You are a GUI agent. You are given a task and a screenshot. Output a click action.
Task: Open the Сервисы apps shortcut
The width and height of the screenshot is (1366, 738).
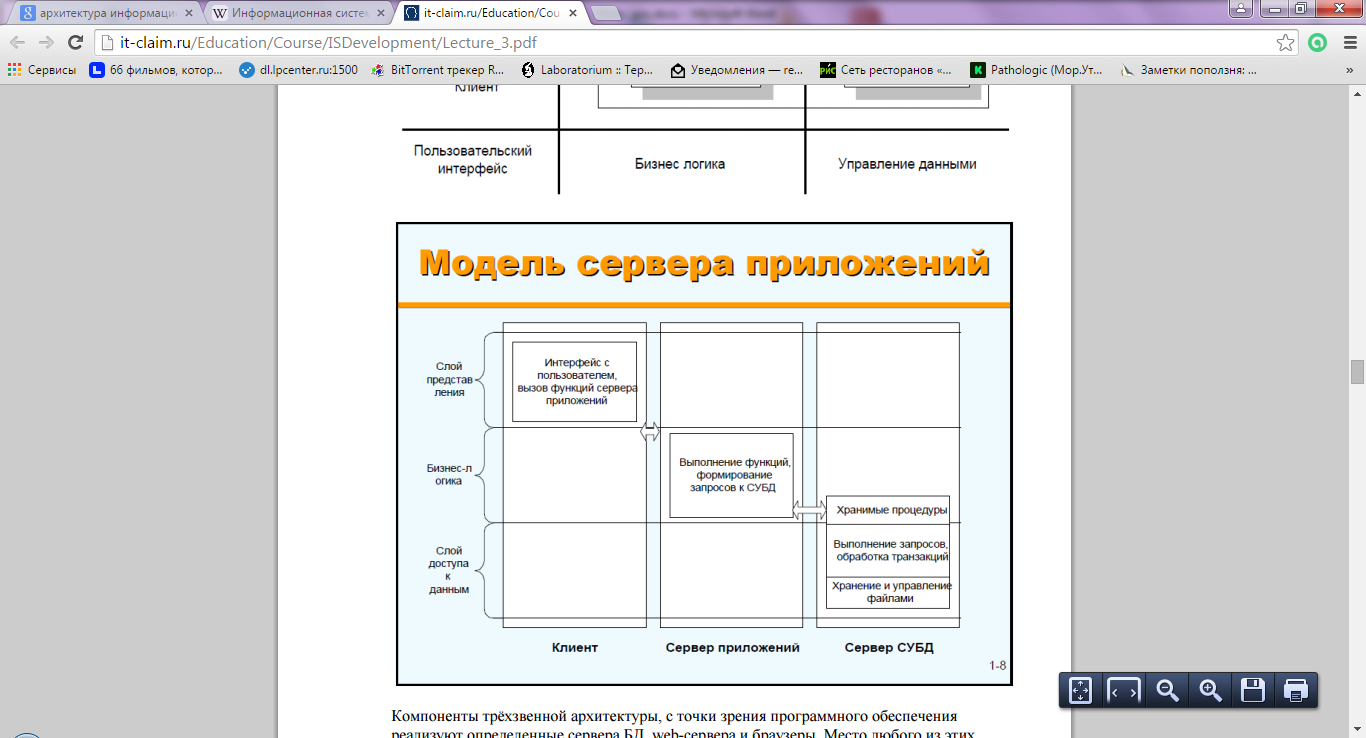pyautogui.click(x=41, y=70)
